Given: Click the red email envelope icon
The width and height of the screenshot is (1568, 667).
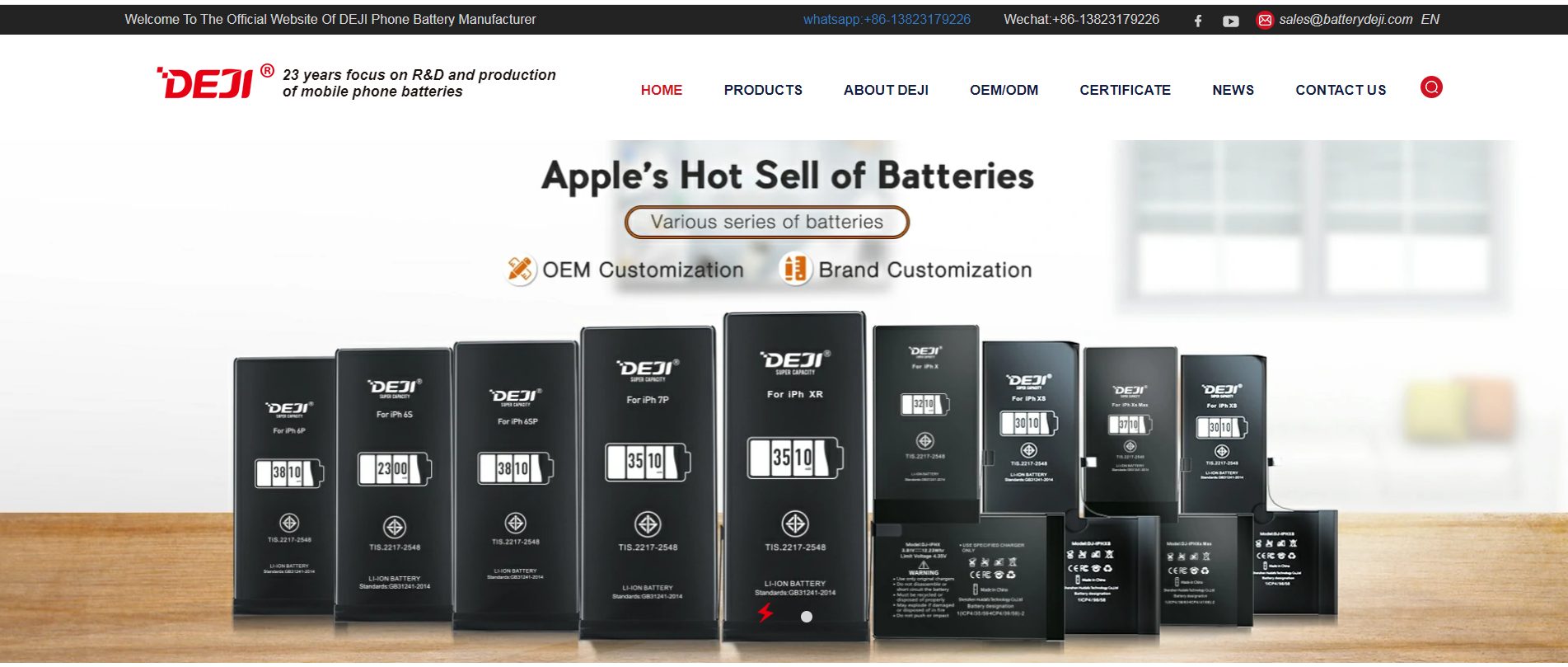Looking at the screenshot, I should pyautogui.click(x=1265, y=20).
